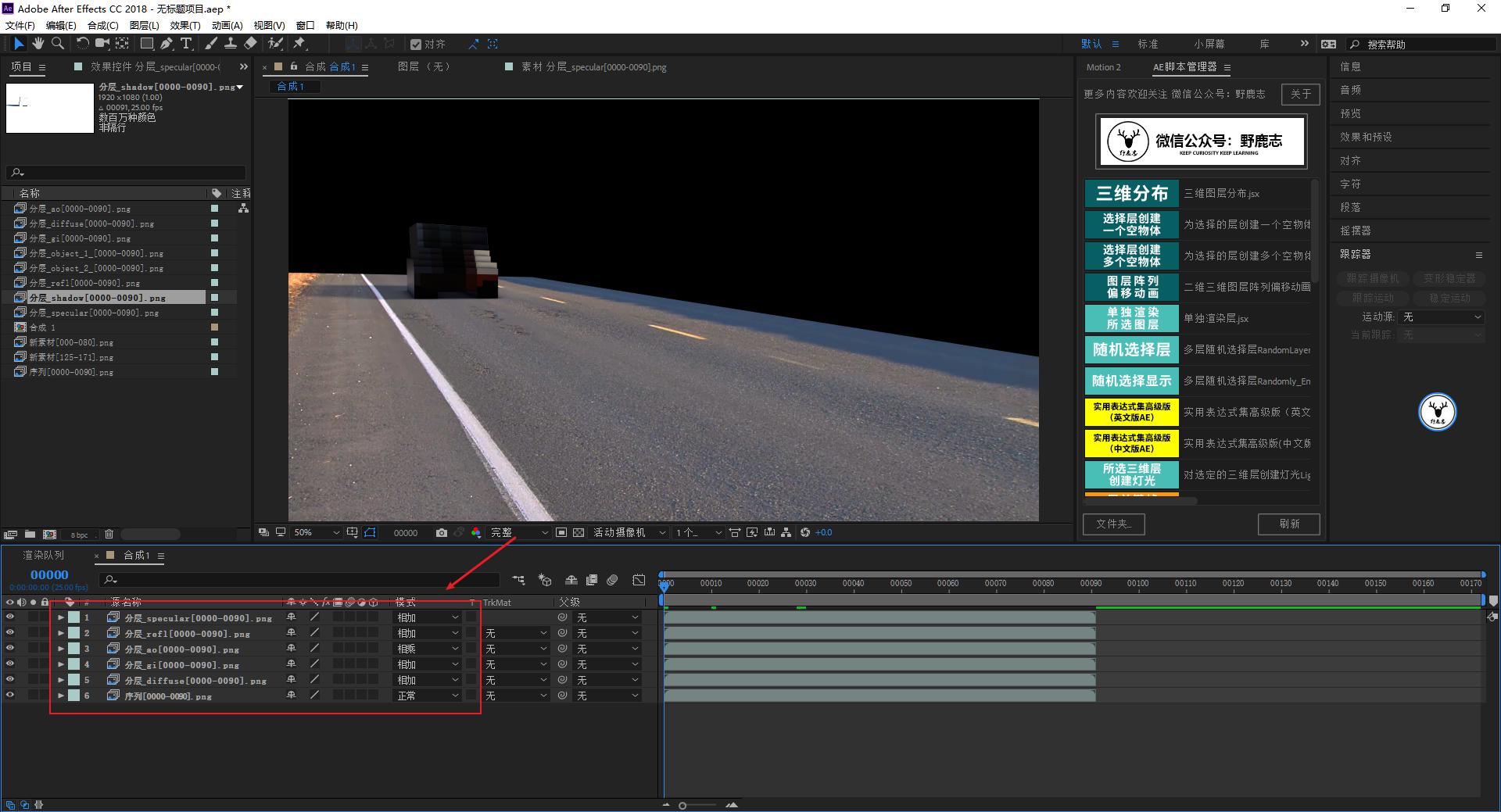Select the Hand tool in the toolbar
1501x812 pixels.
[x=38, y=44]
